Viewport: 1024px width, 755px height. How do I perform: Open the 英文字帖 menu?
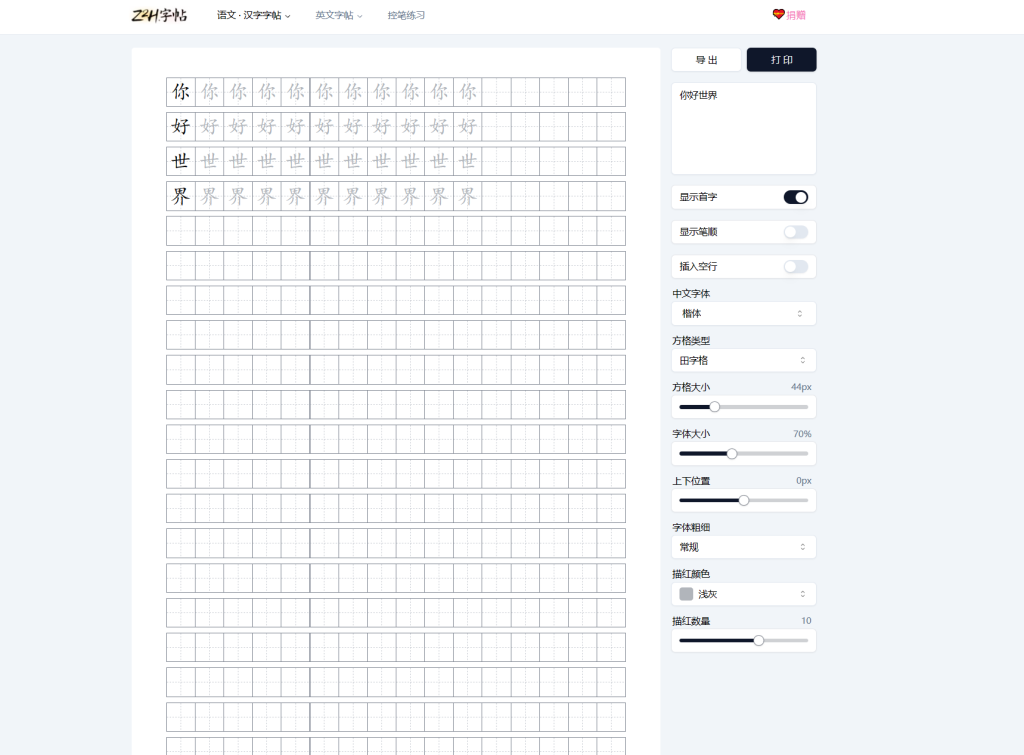click(337, 16)
